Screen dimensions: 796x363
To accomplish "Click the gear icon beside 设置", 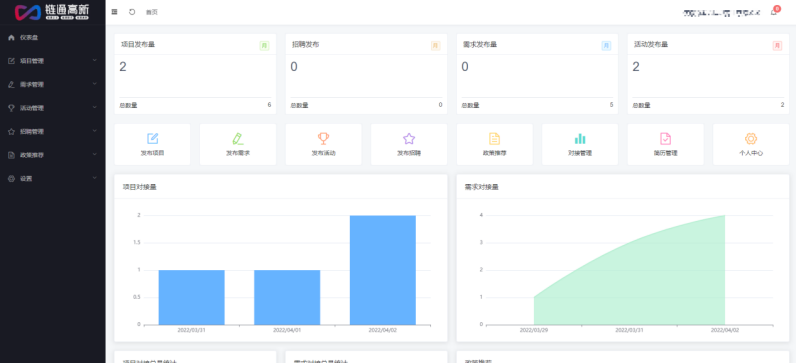I will pos(11,179).
